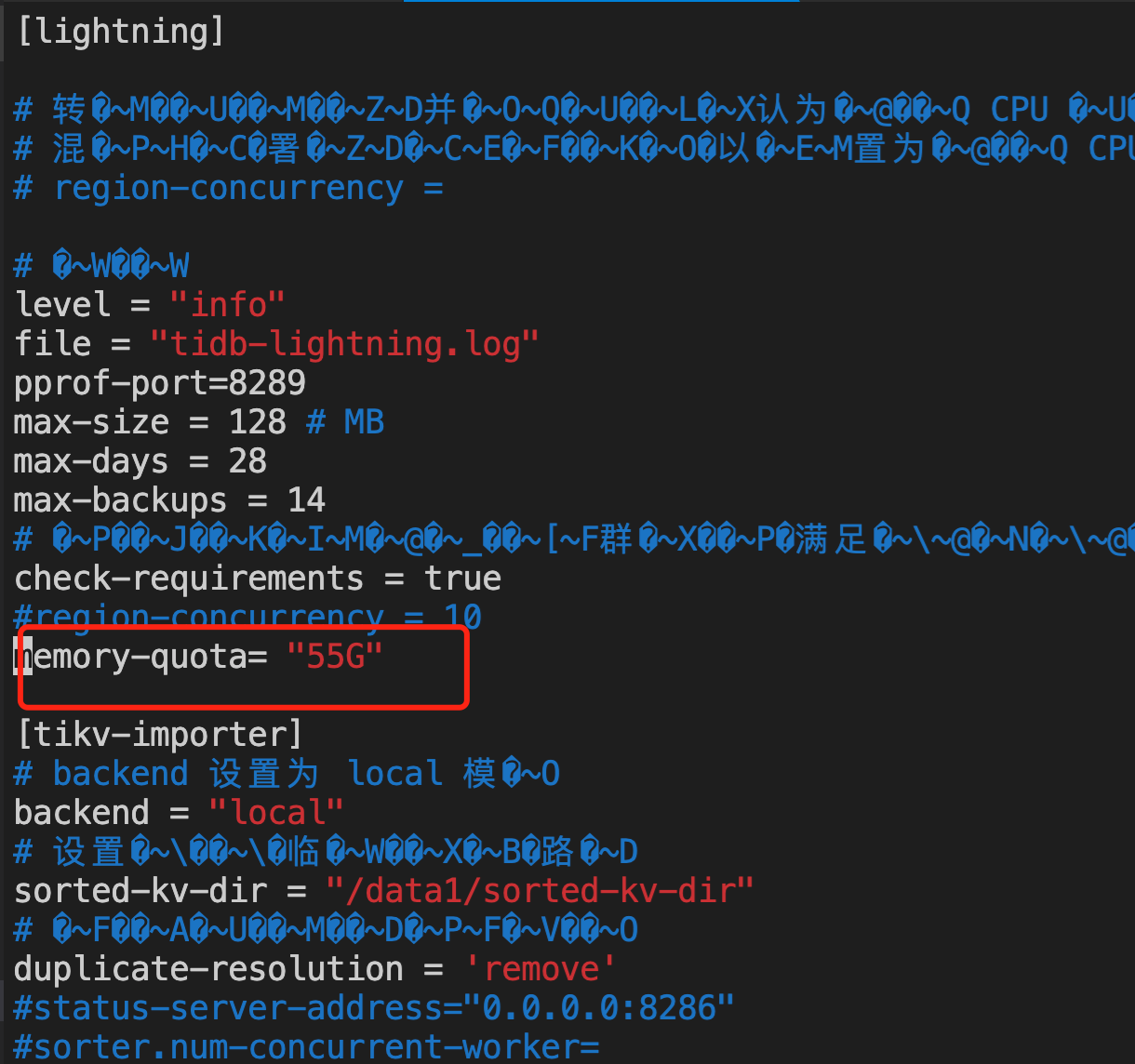Click the pprof-port=8289 line

(x=160, y=383)
